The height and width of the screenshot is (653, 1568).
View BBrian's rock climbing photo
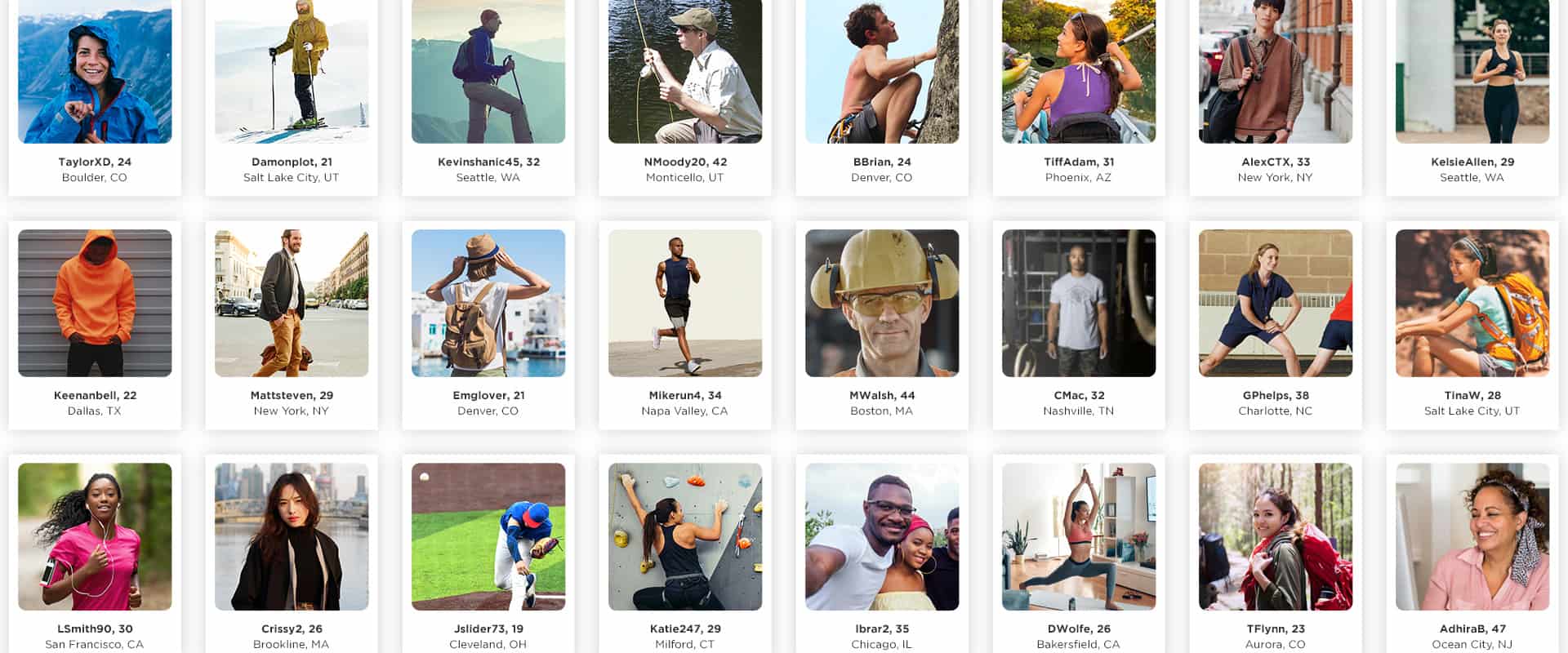882,71
